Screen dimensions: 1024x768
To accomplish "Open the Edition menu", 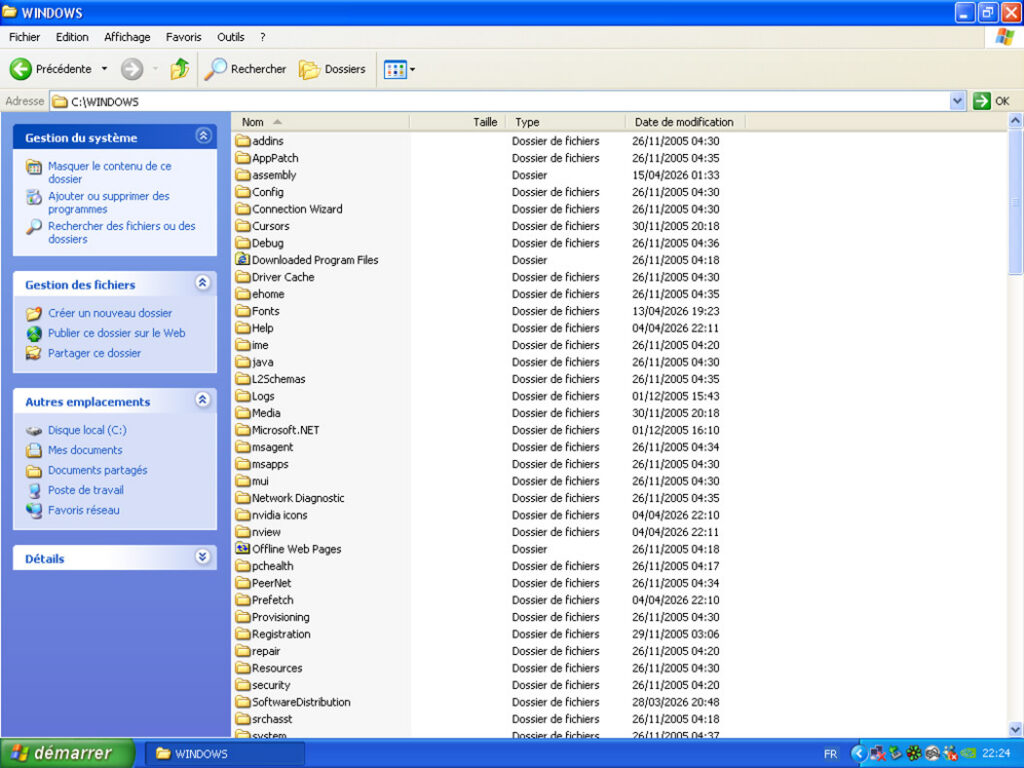I will point(72,37).
